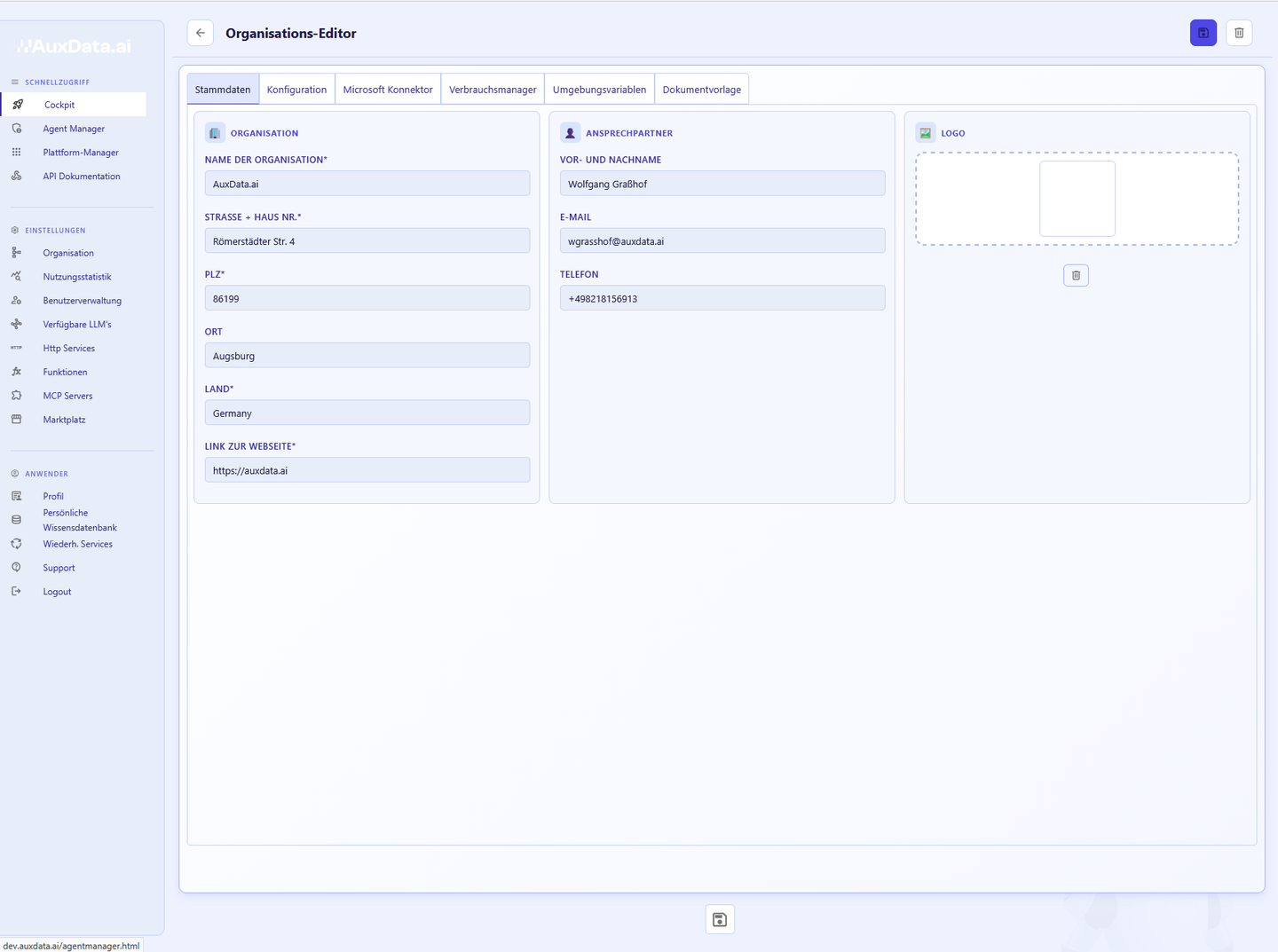
Task: Go to Verfügbare LLM's
Action: [x=77, y=325]
